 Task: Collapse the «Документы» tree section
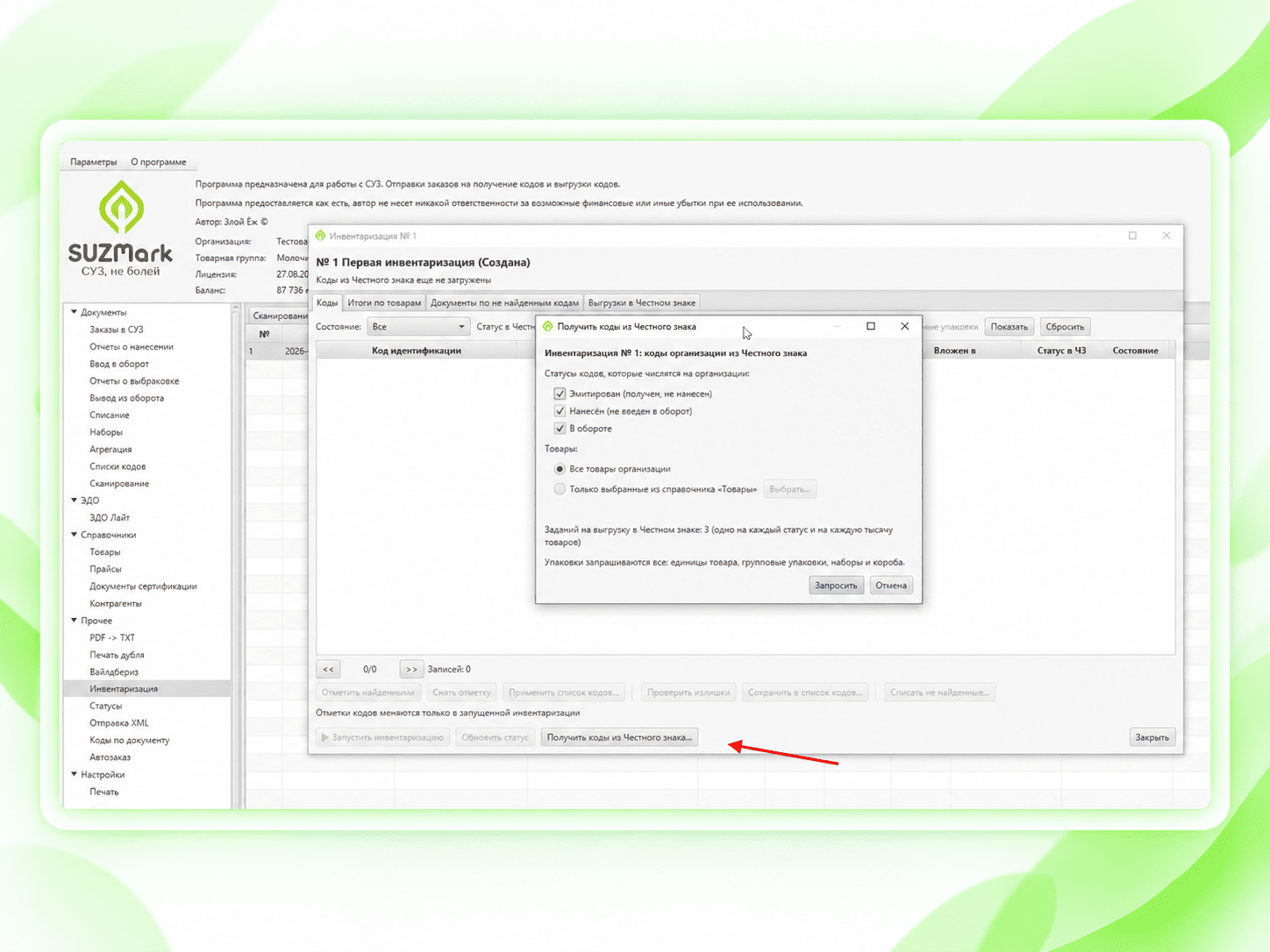tap(75, 312)
